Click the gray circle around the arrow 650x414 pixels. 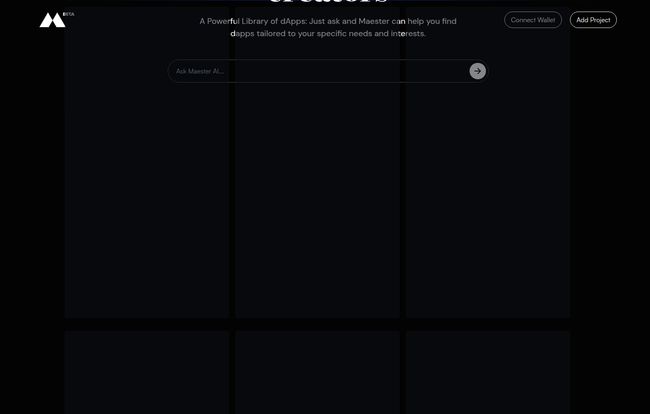pyautogui.click(x=478, y=71)
